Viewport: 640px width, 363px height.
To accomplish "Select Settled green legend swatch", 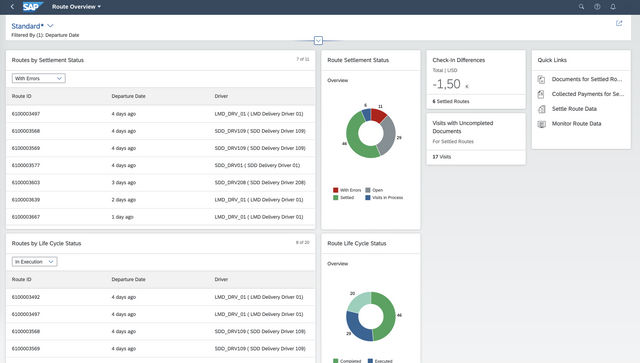I will click(336, 198).
